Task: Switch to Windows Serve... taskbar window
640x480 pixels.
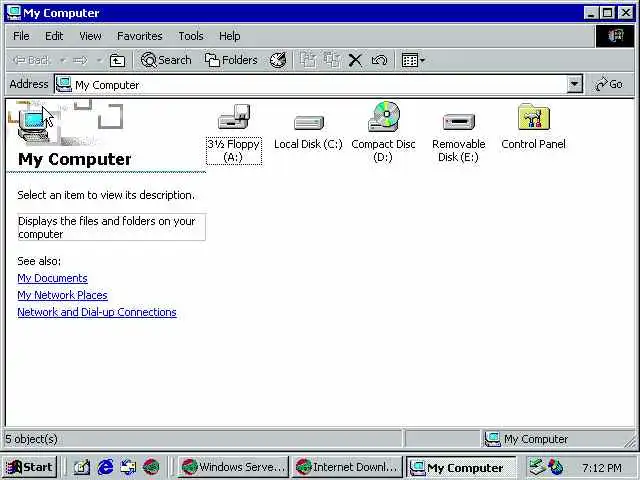Action: [x=233, y=467]
